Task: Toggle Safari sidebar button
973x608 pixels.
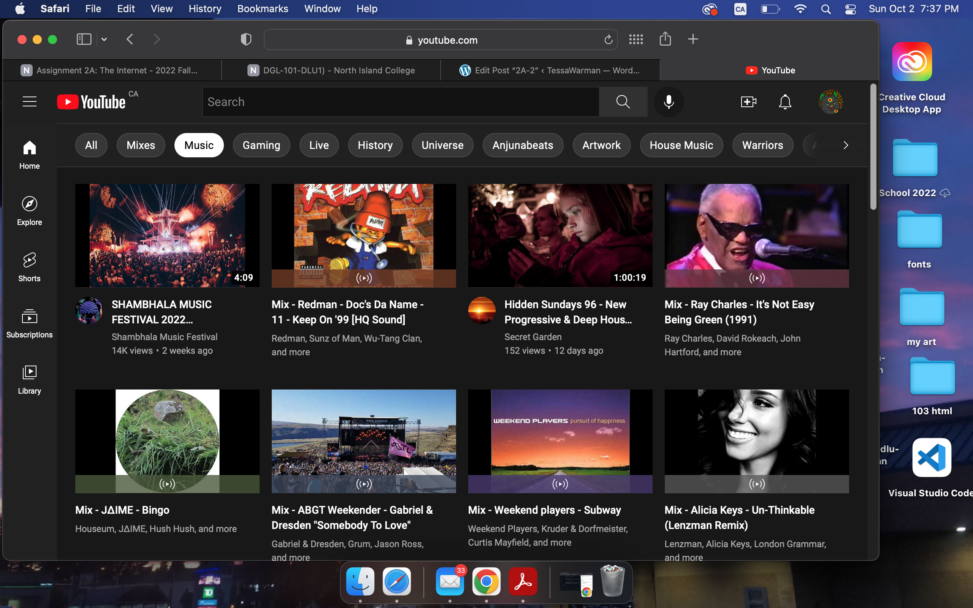Action: coord(84,39)
